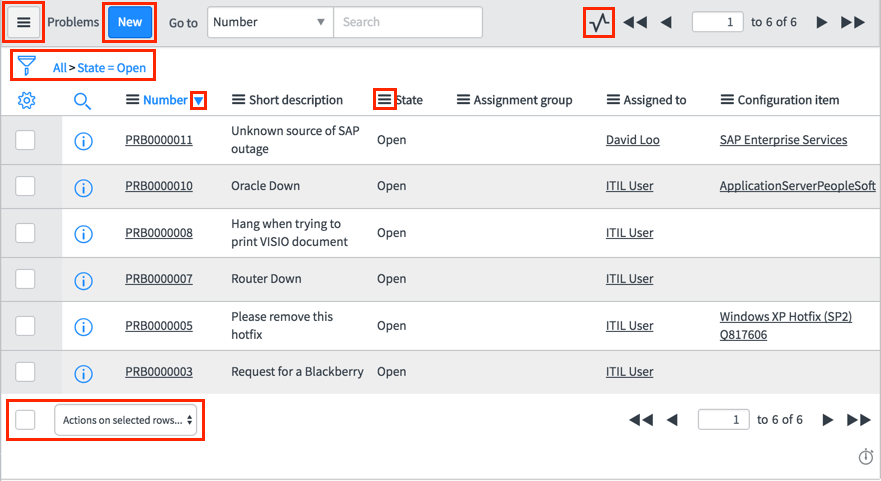Click the New button
This screenshot has height=481, width=881.
(x=130, y=22)
